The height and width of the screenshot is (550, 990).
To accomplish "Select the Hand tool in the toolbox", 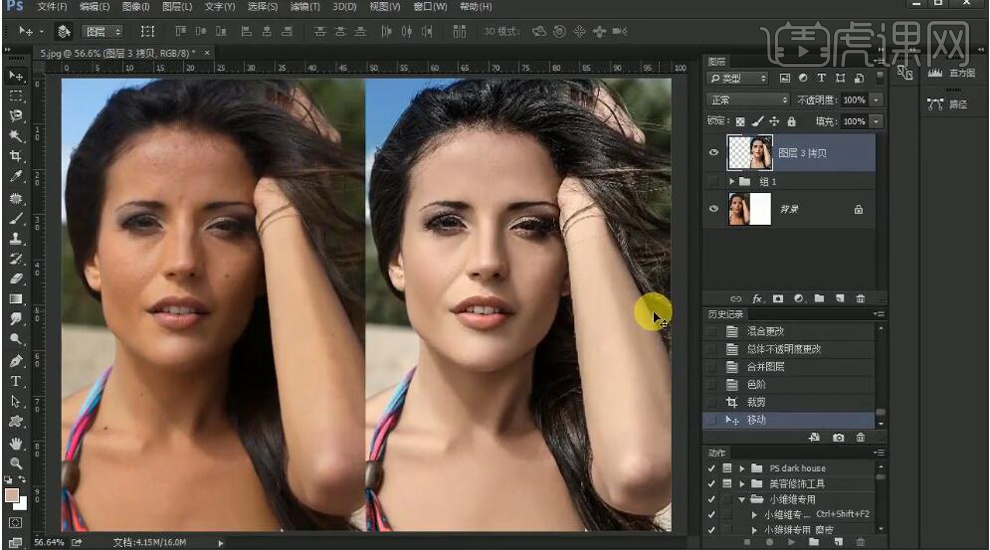I will [16, 443].
